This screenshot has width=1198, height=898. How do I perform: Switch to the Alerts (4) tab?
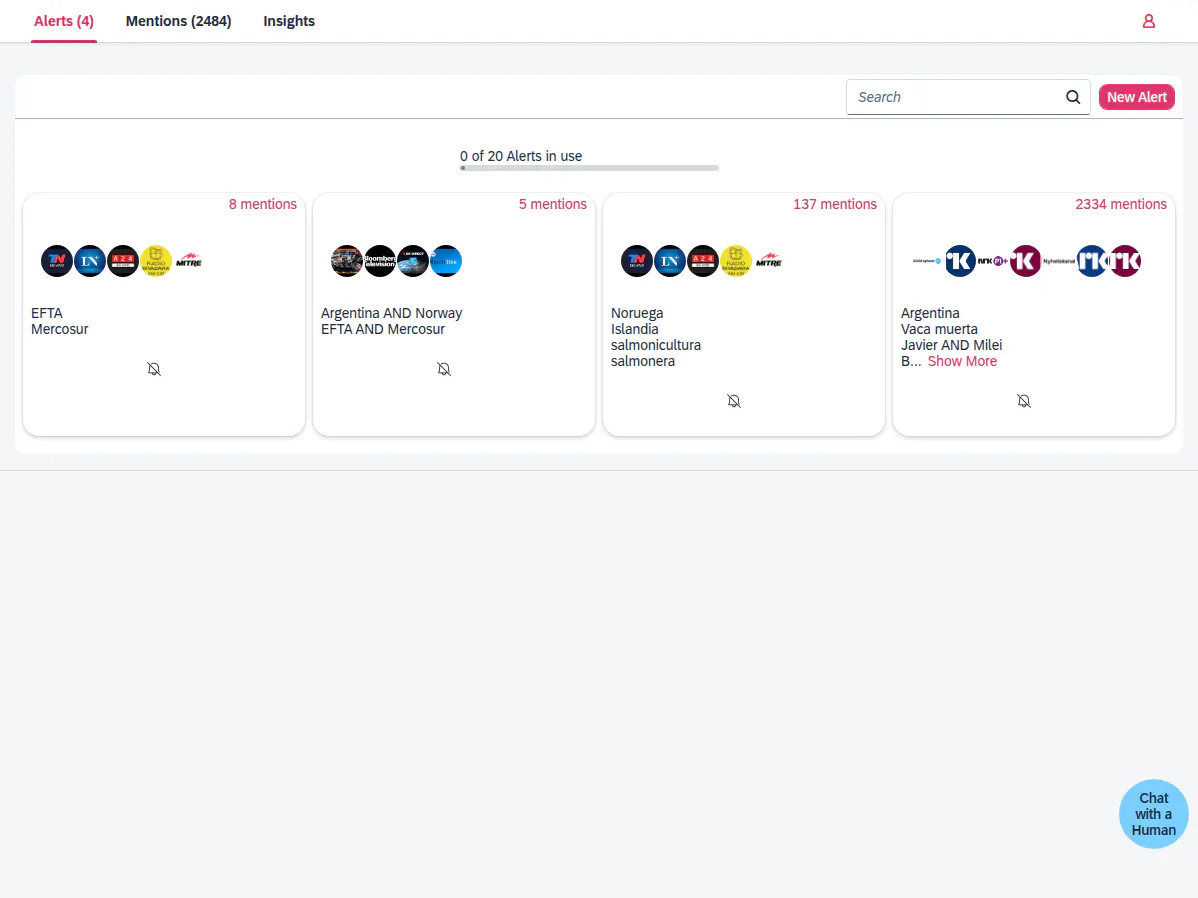point(63,21)
